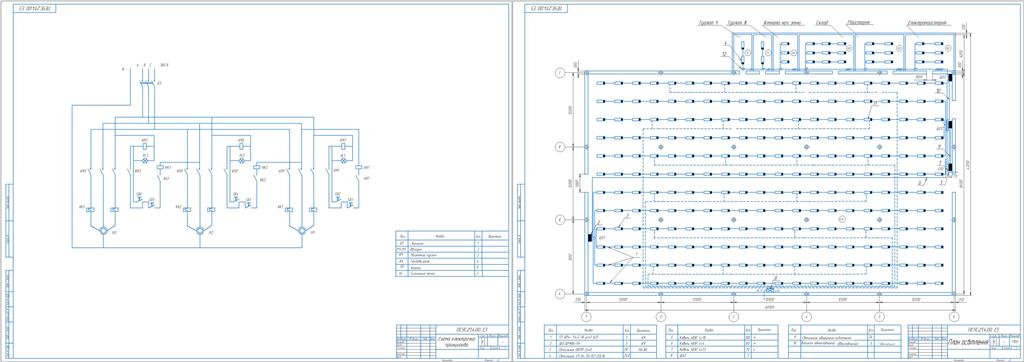Click rightmost motor circle symbol in schematic
This screenshot has height=362, width=1024.
point(301,231)
